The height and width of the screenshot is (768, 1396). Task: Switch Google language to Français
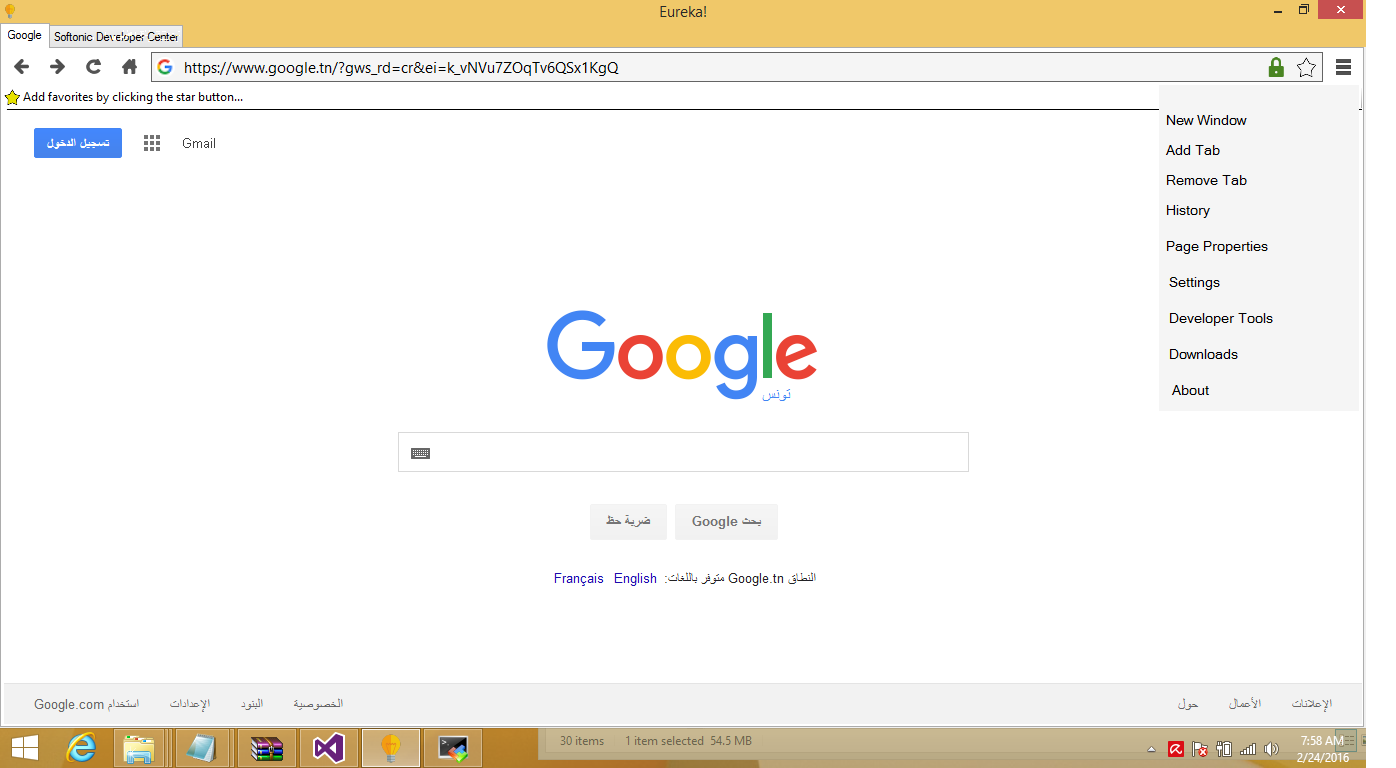coord(579,578)
